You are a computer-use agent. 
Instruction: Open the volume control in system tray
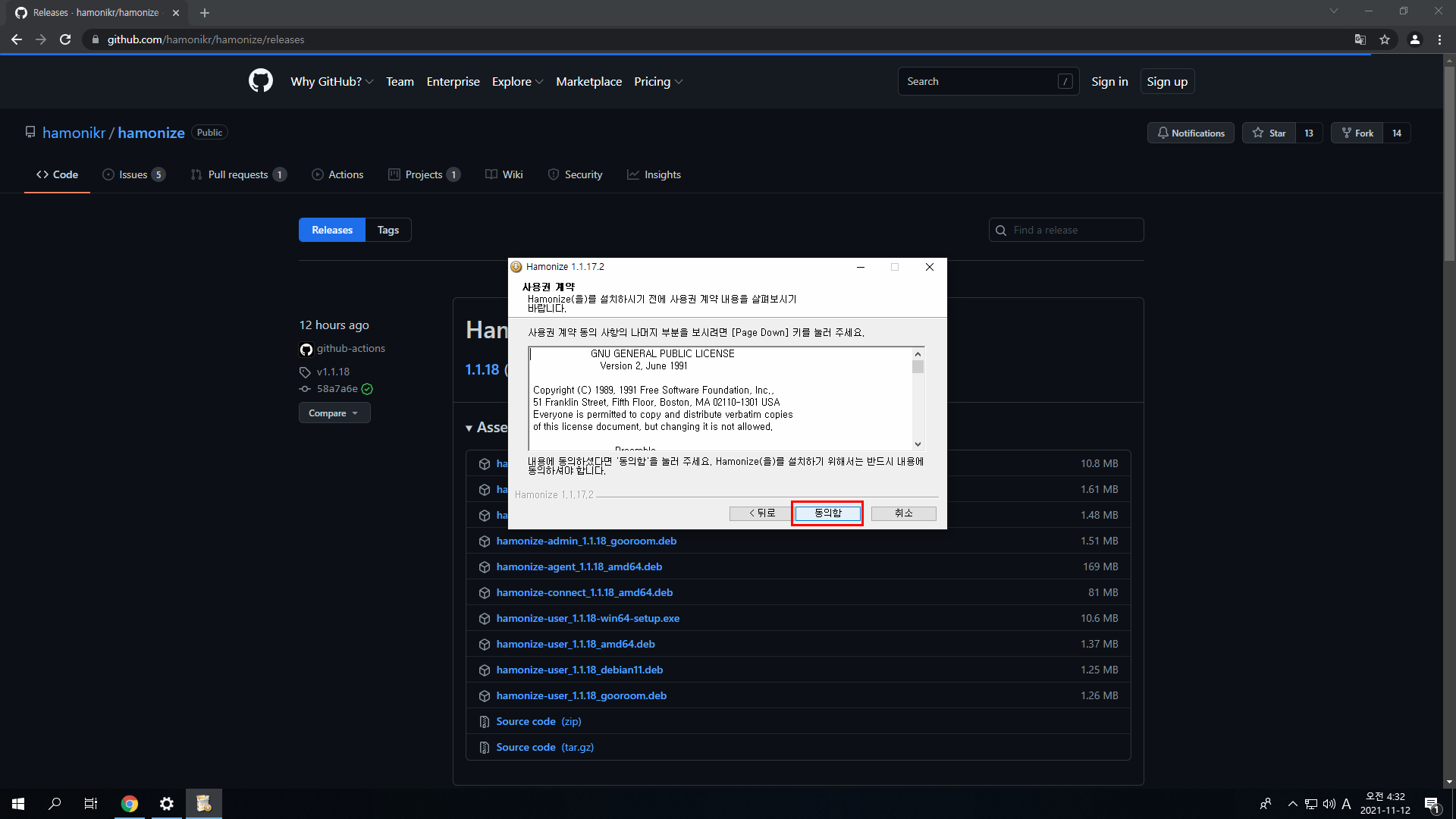[x=1329, y=804]
